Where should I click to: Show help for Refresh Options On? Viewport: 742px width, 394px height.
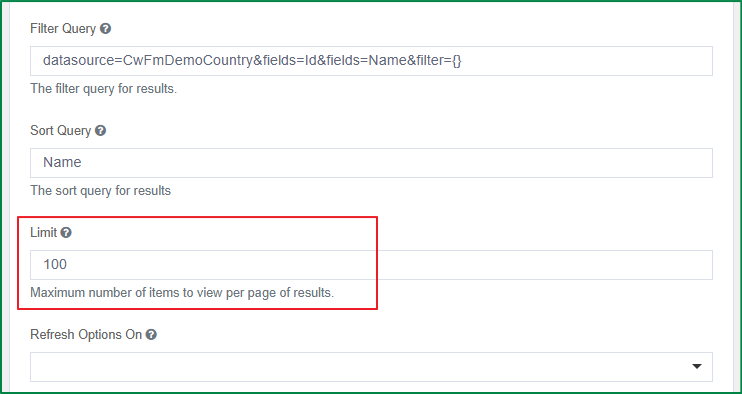point(151,335)
